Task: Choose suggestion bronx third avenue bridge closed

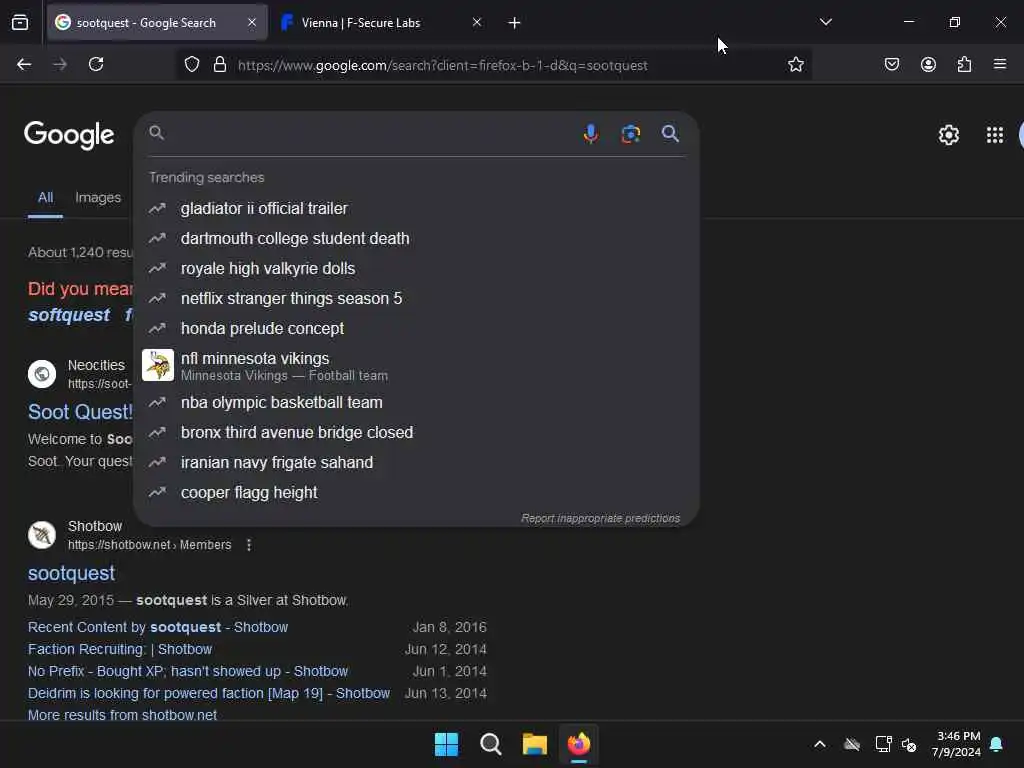Action: tap(415, 432)
